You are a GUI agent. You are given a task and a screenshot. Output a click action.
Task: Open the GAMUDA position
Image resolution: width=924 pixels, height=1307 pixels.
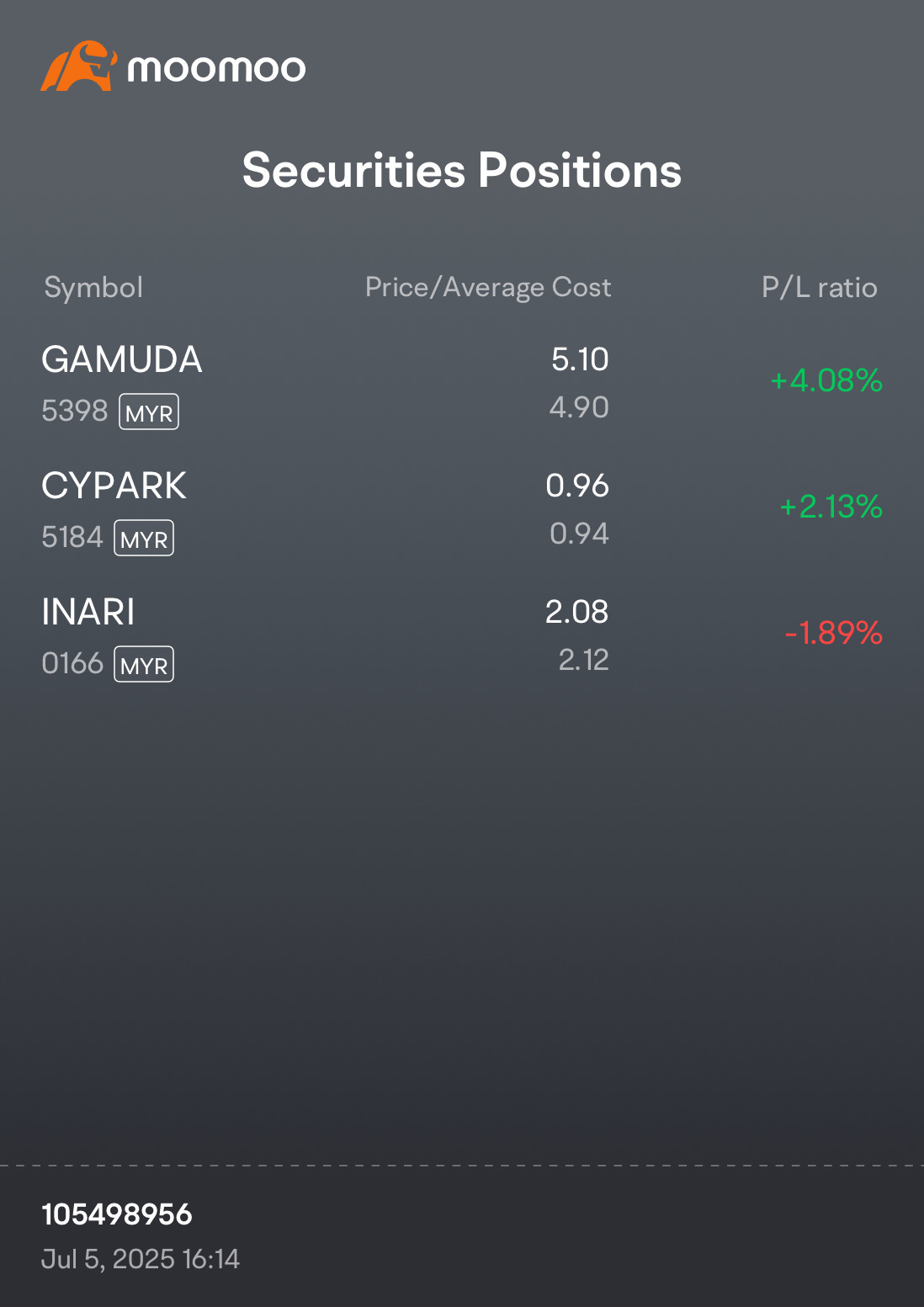coord(462,384)
